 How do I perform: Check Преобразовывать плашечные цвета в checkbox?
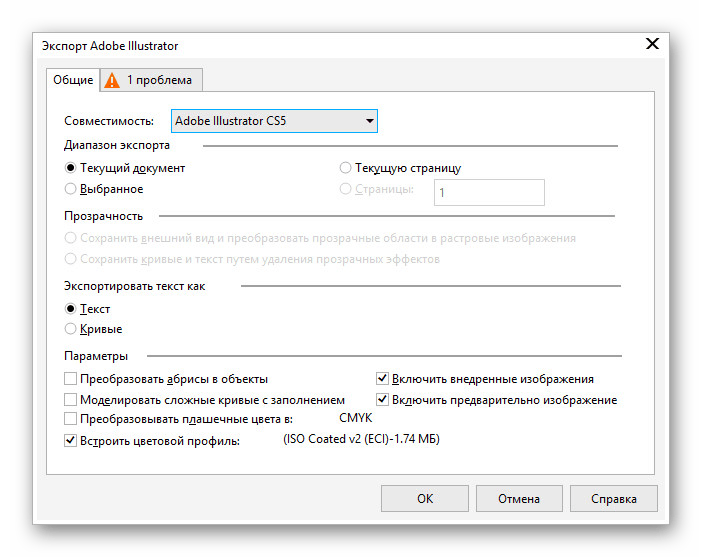(x=70, y=419)
